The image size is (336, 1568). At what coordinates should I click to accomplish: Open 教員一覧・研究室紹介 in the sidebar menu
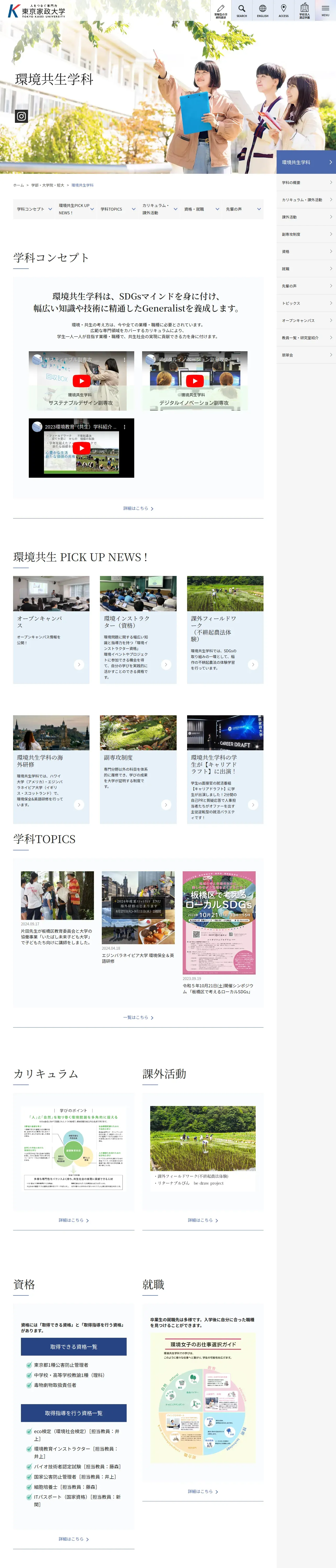click(306, 338)
